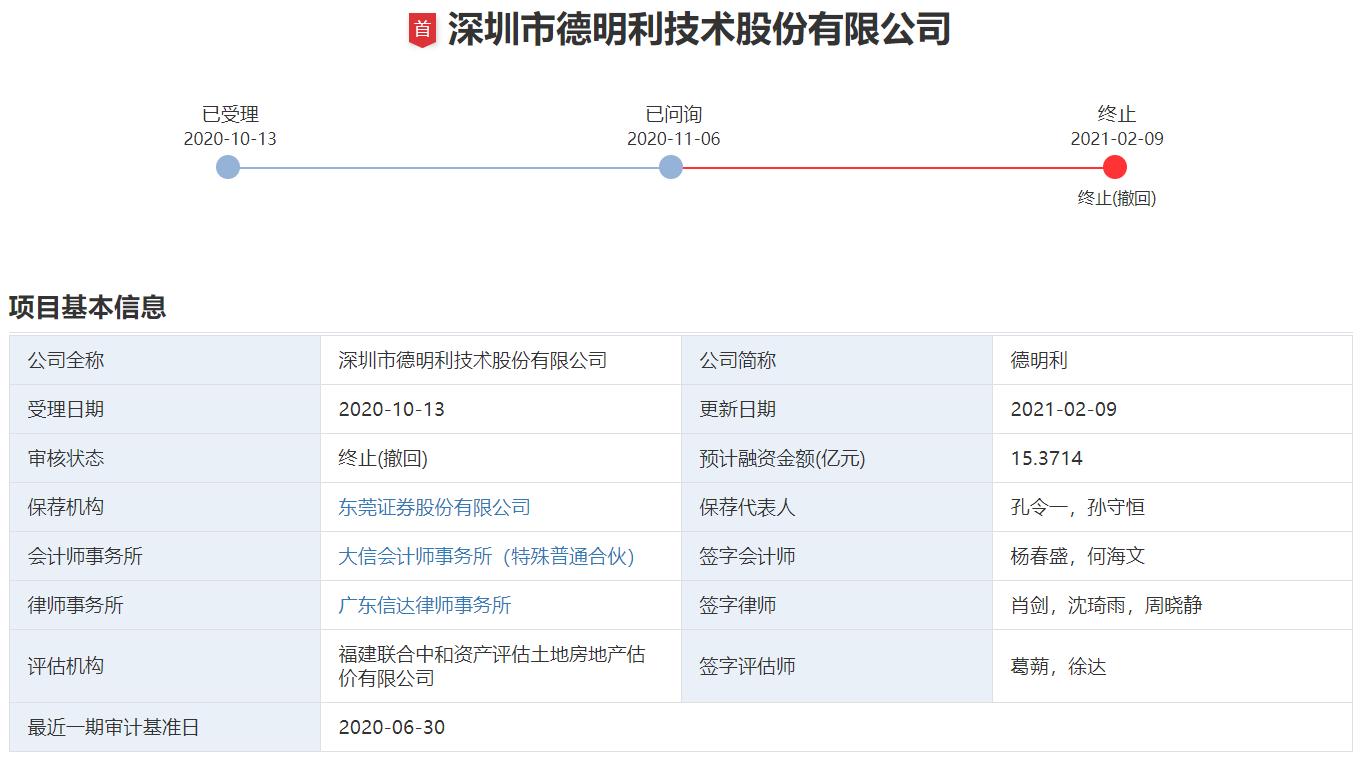Image resolution: width=1363 pixels, height=763 pixels.
Task: Click the 签字律师 label cell
Action: 837,605
